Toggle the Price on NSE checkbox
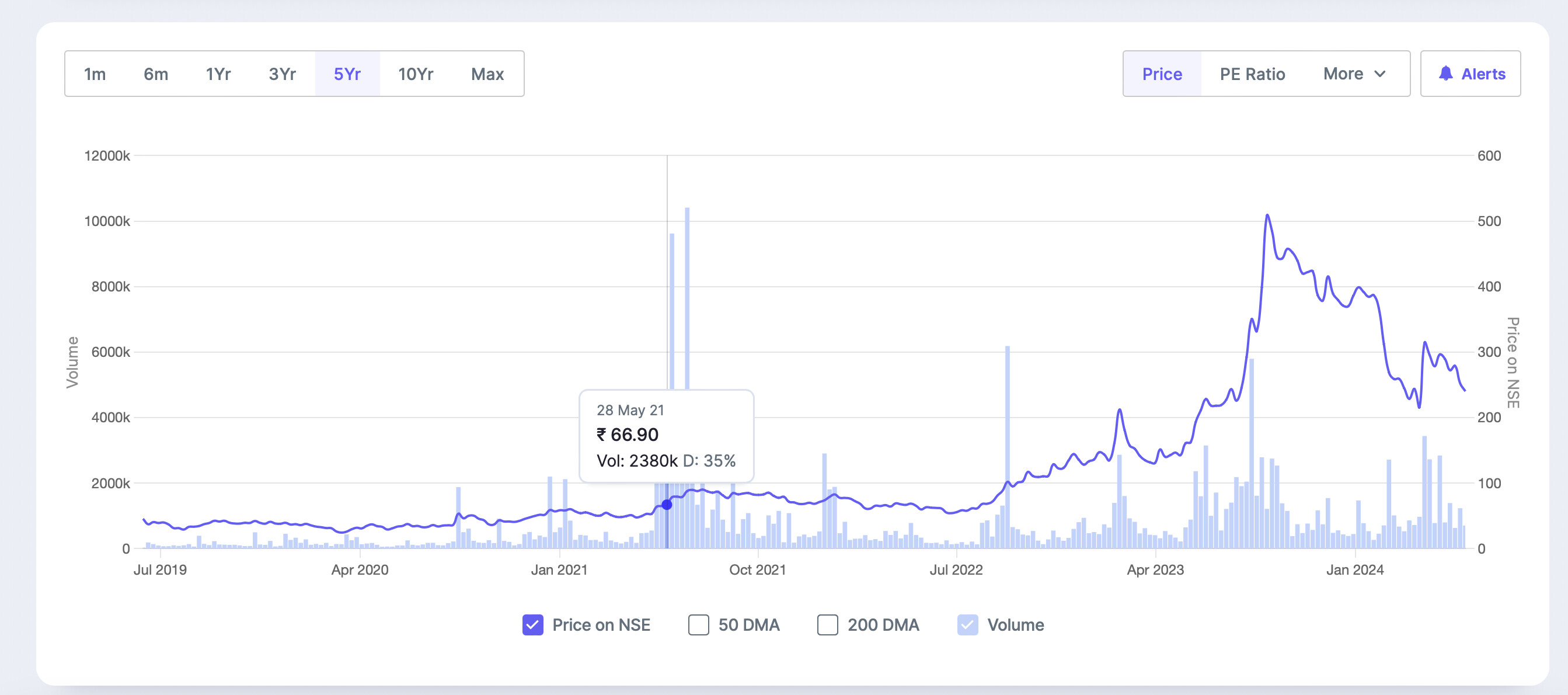This screenshot has width=1568, height=695. [532, 624]
